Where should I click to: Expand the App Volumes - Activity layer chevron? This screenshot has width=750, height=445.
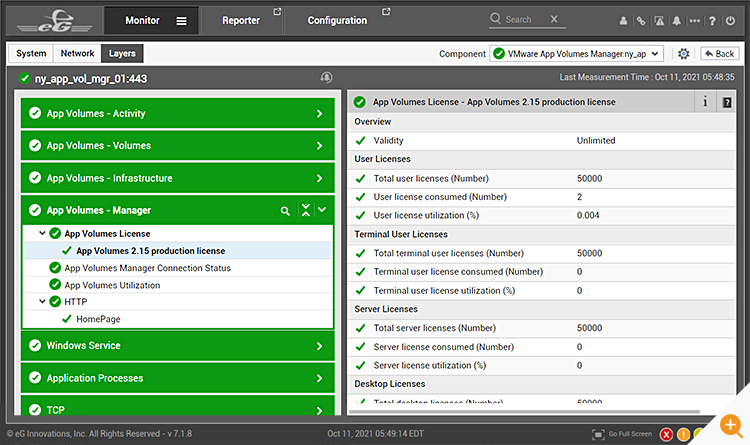320,114
